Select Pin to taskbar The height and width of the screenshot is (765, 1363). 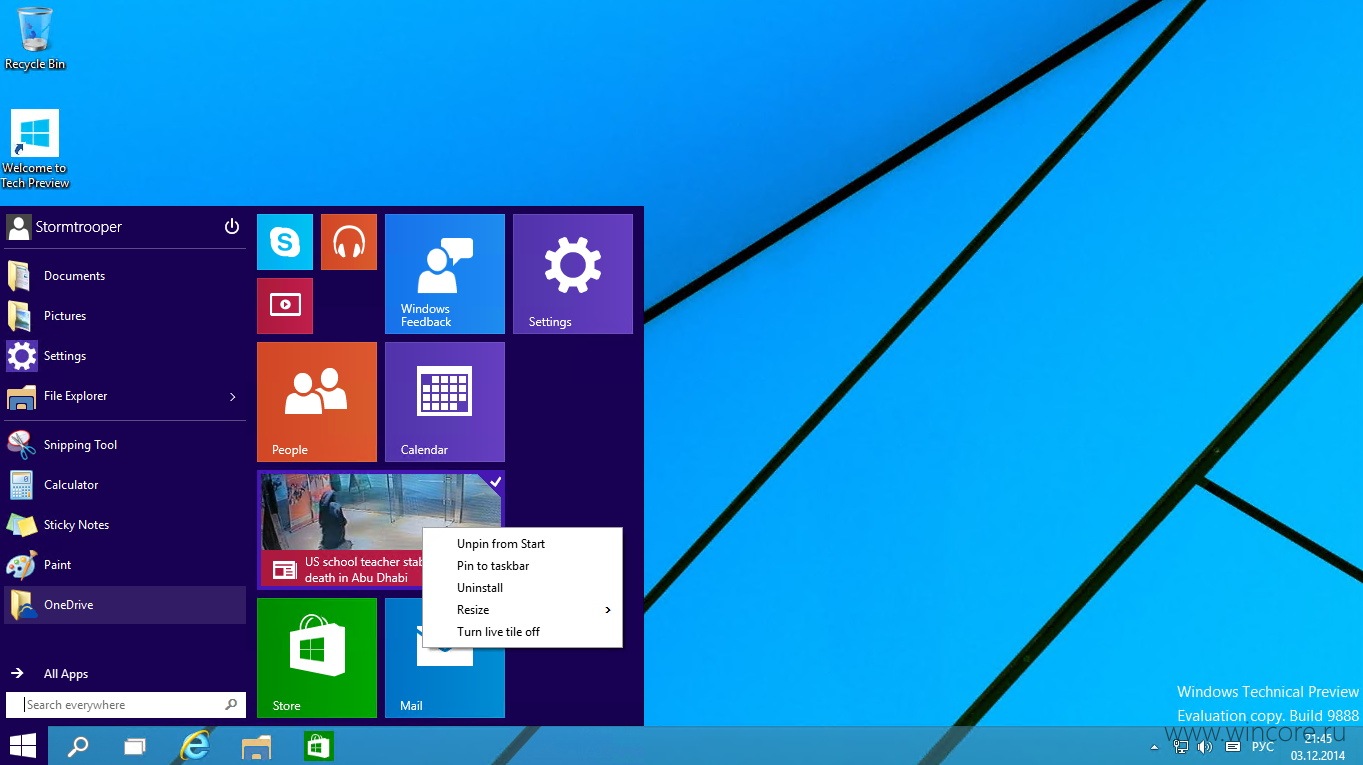[523, 566]
